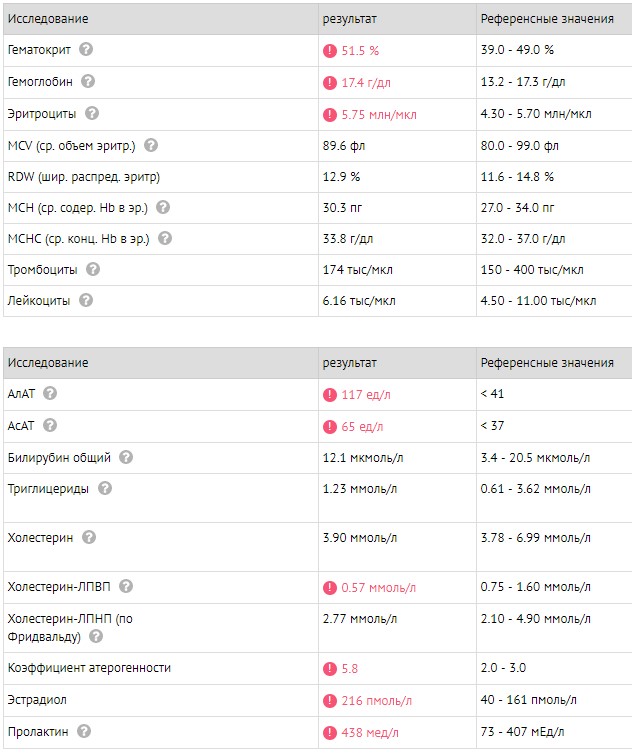The width and height of the screenshot is (632, 753).
Task: Click the help icon next to Тромбоциты
Action: (x=93, y=269)
